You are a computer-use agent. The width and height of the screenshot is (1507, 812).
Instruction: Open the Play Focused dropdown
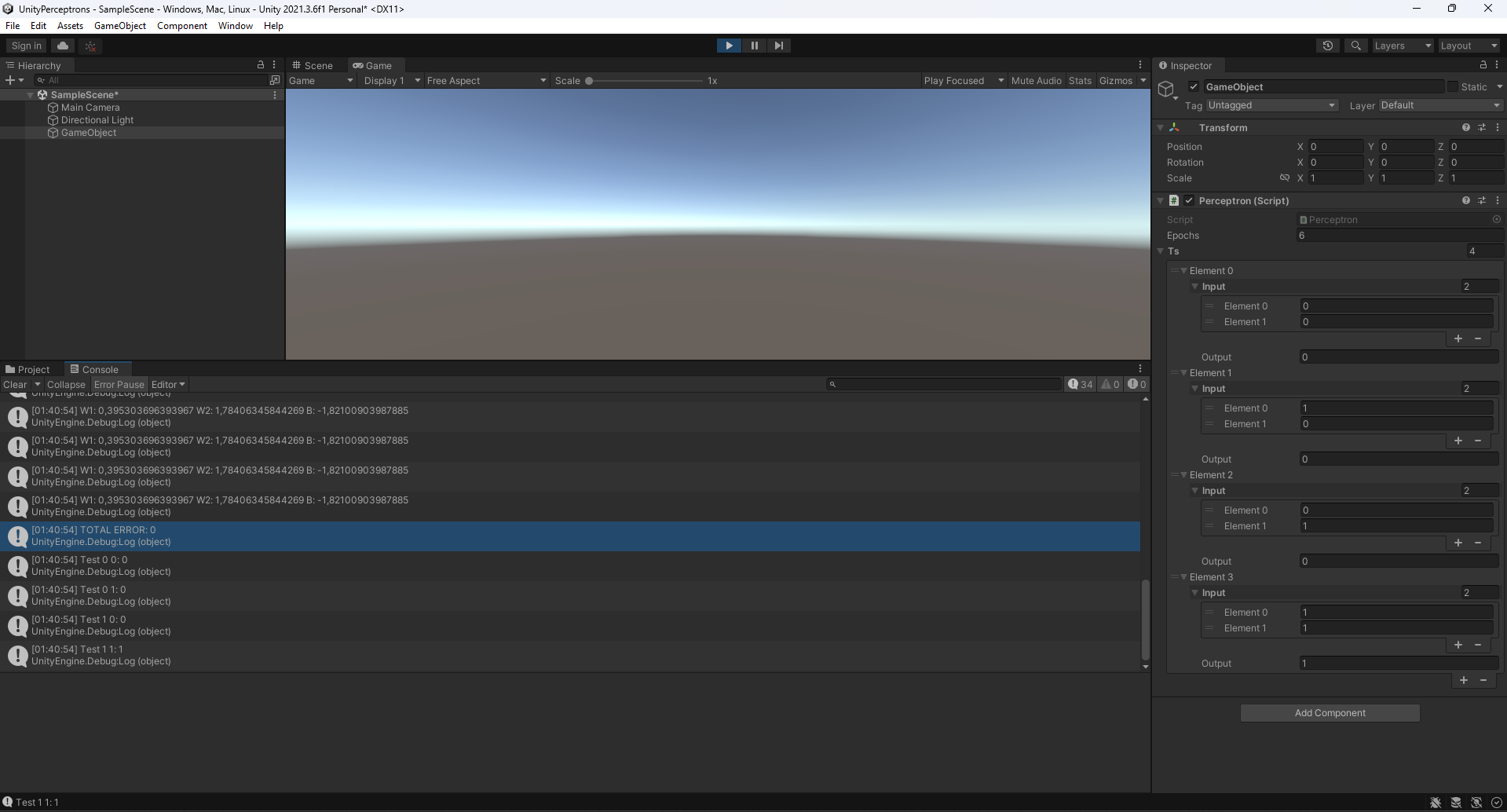click(964, 80)
